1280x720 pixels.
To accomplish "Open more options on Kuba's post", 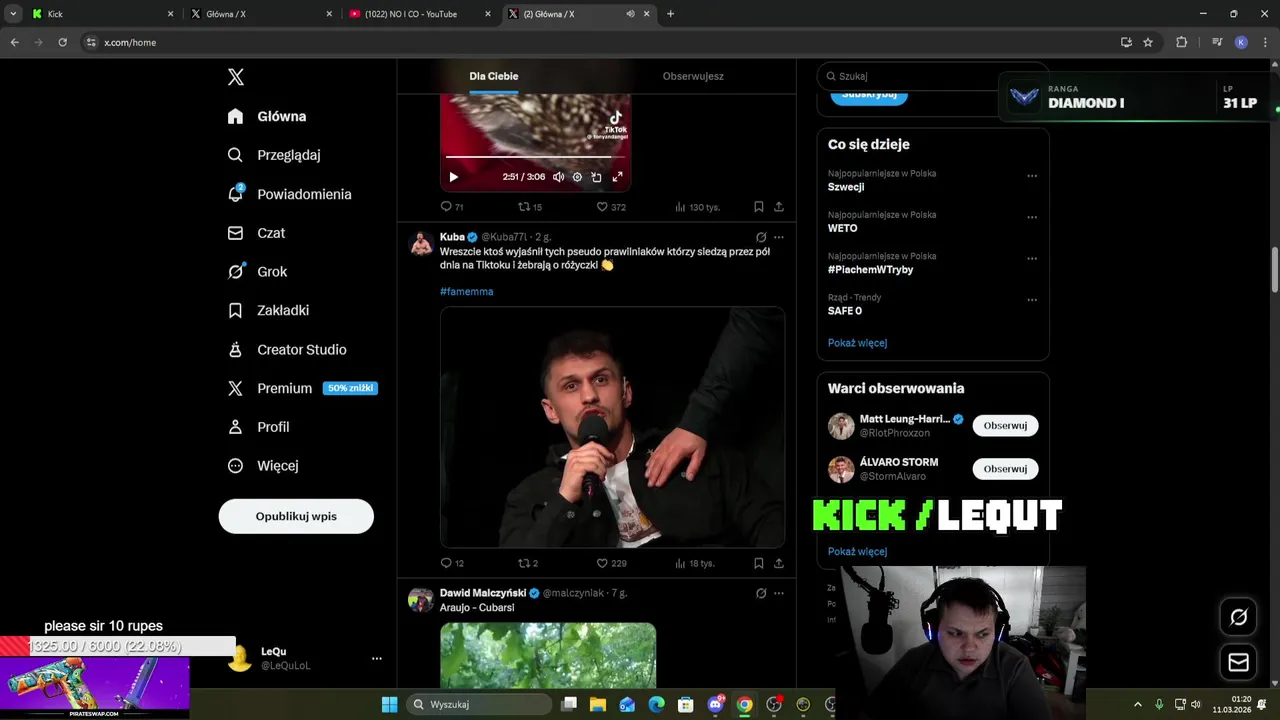I will [779, 237].
